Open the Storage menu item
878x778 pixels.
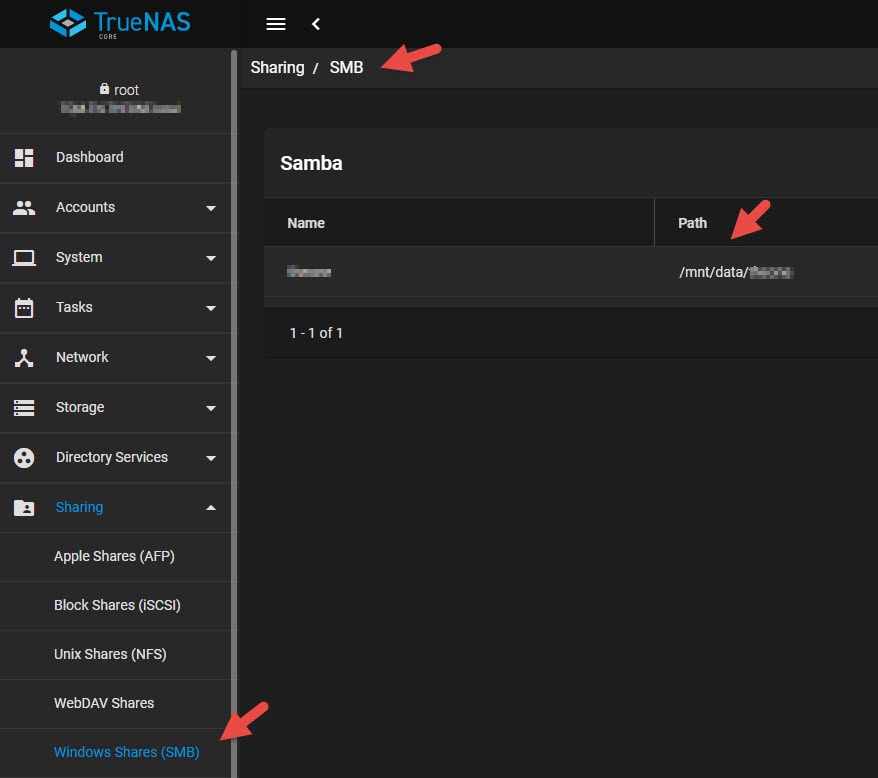[x=115, y=408]
